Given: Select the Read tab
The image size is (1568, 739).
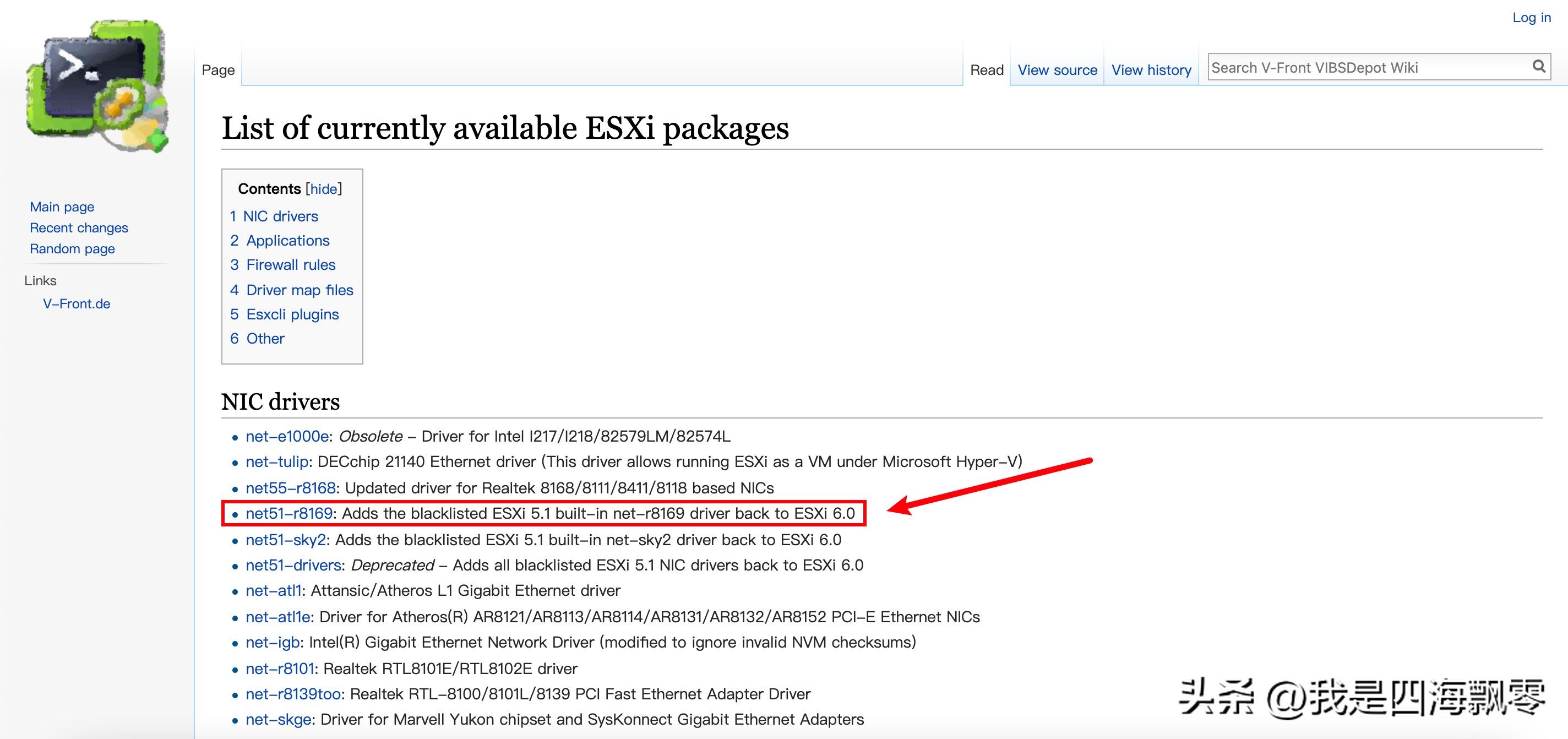Looking at the screenshot, I should coord(986,70).
